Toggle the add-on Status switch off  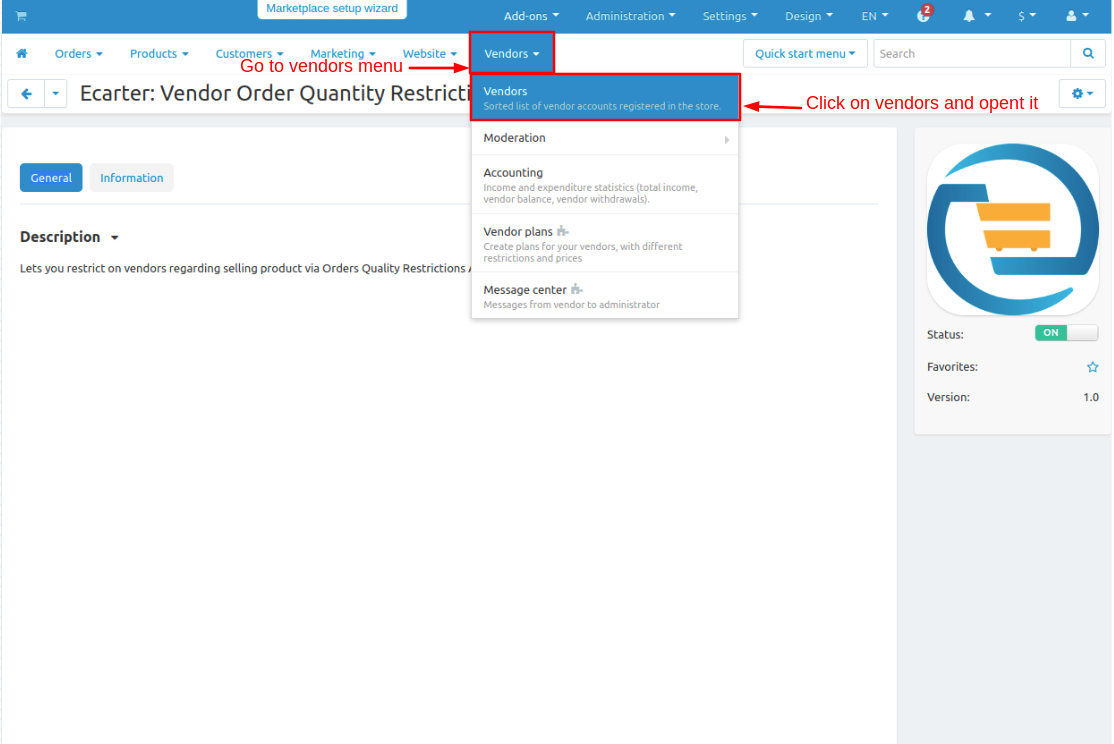point(1066,333)
